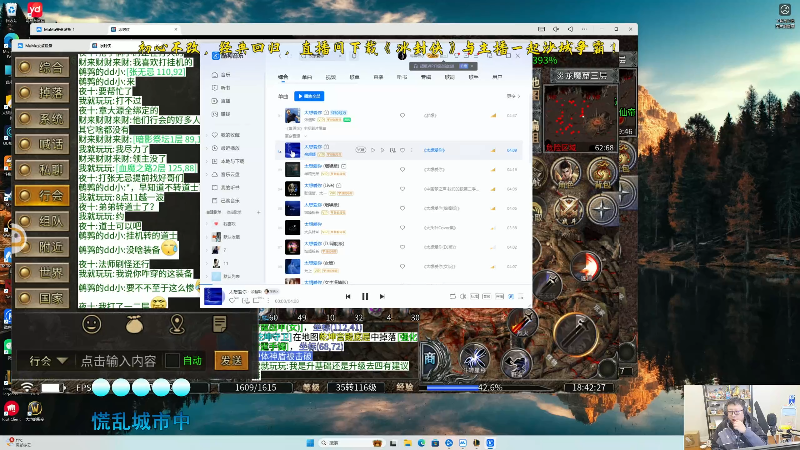This screenshot has height=450, width=800.
Task: Select the 组队 chat channel tab
Action: click(x=42, y=221)
